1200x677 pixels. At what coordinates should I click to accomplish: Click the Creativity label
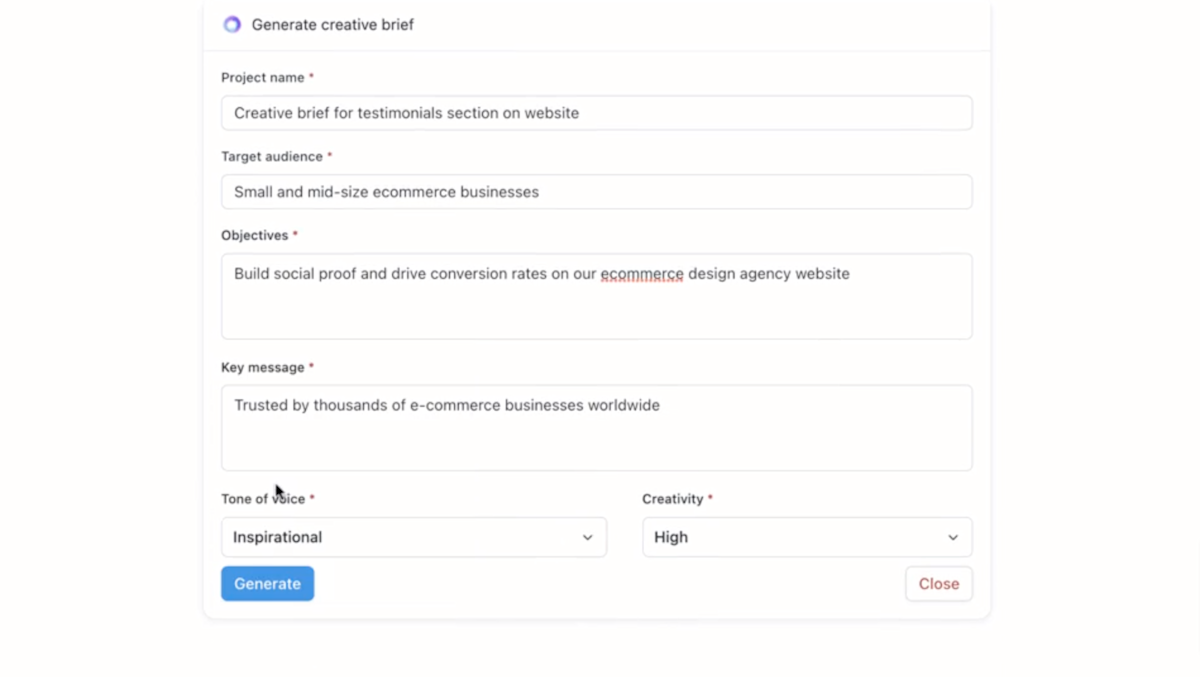(x=673, y=498)
